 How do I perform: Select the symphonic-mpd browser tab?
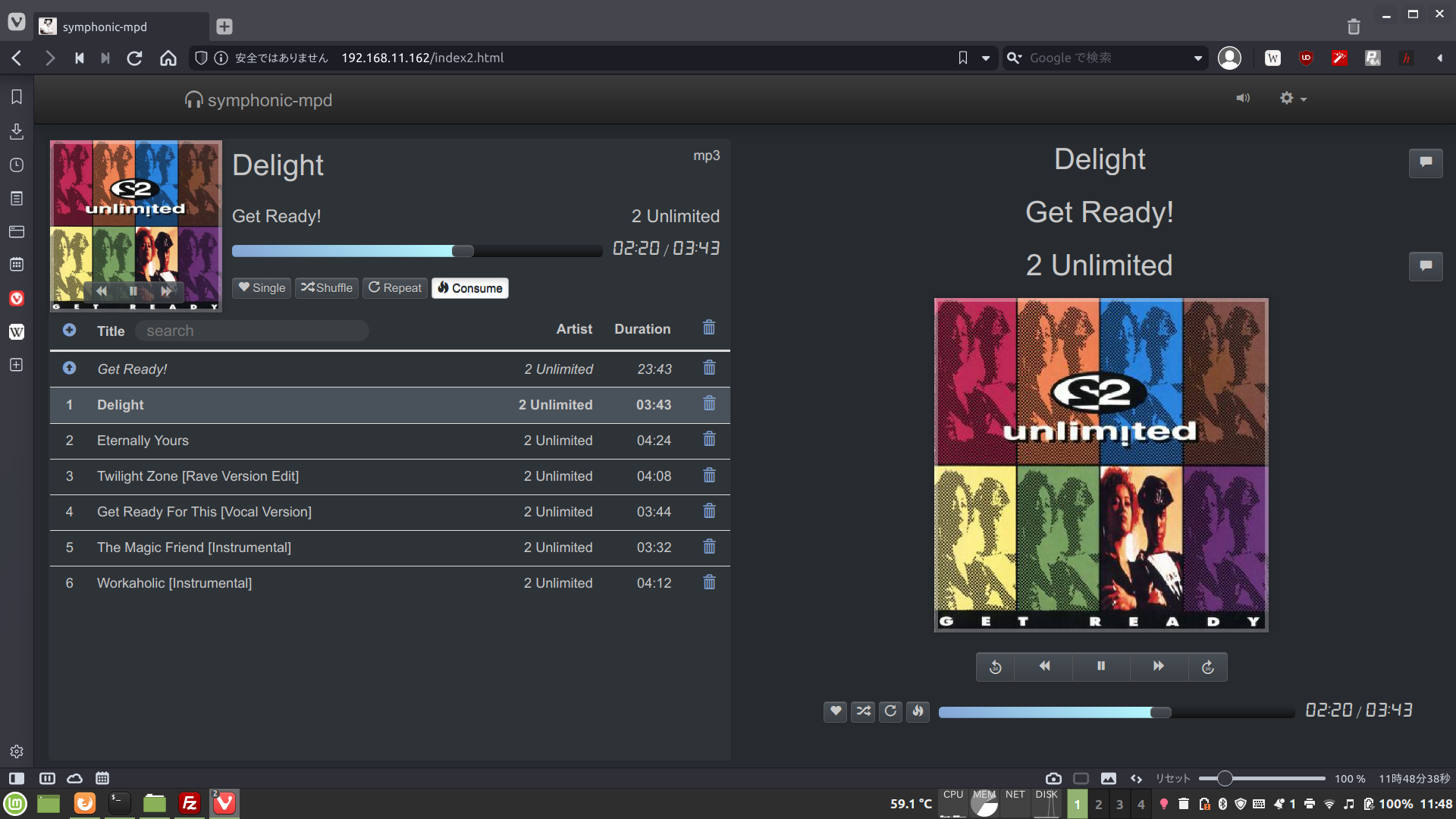121,27
